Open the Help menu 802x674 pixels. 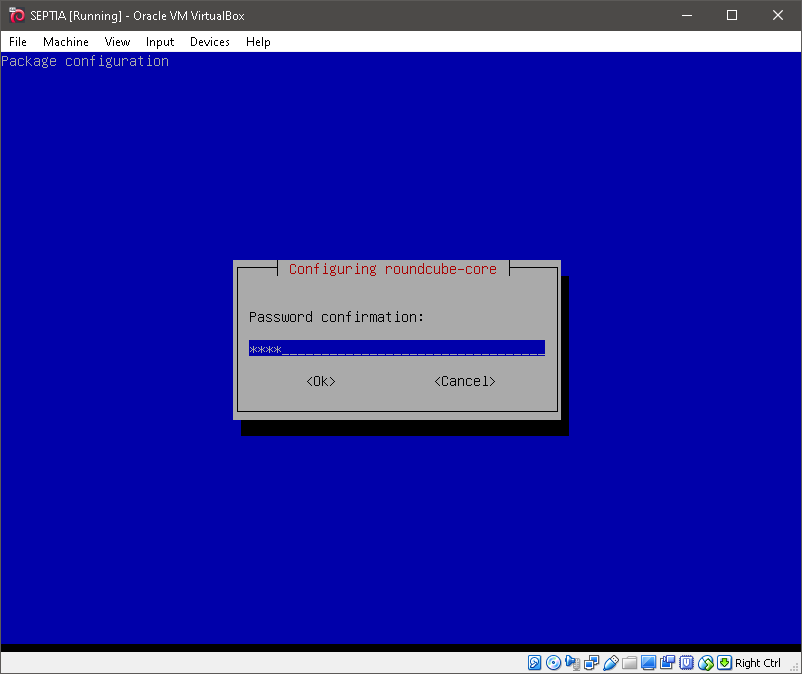tap(258, 42)
